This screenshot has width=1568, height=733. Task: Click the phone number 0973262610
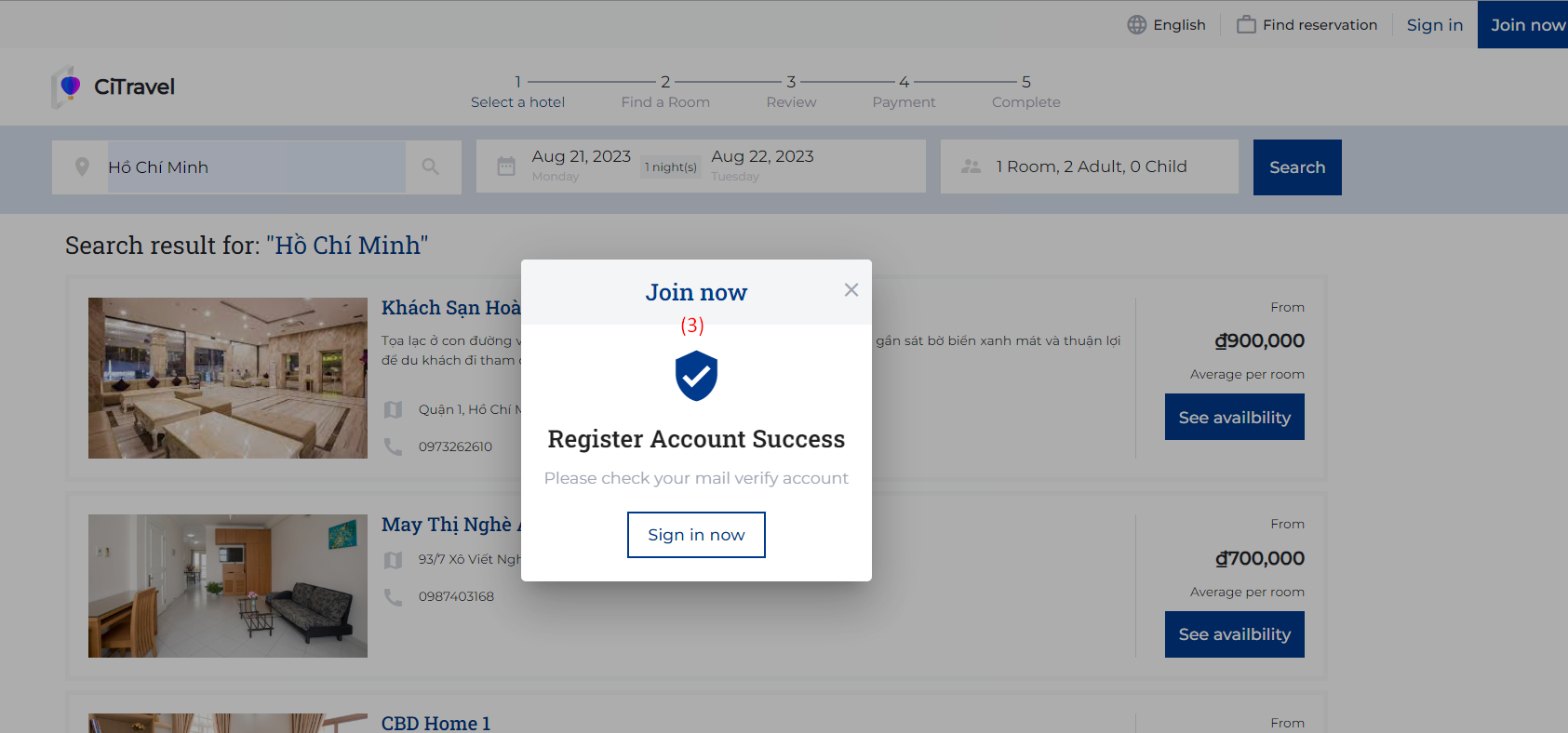point(455,446)
